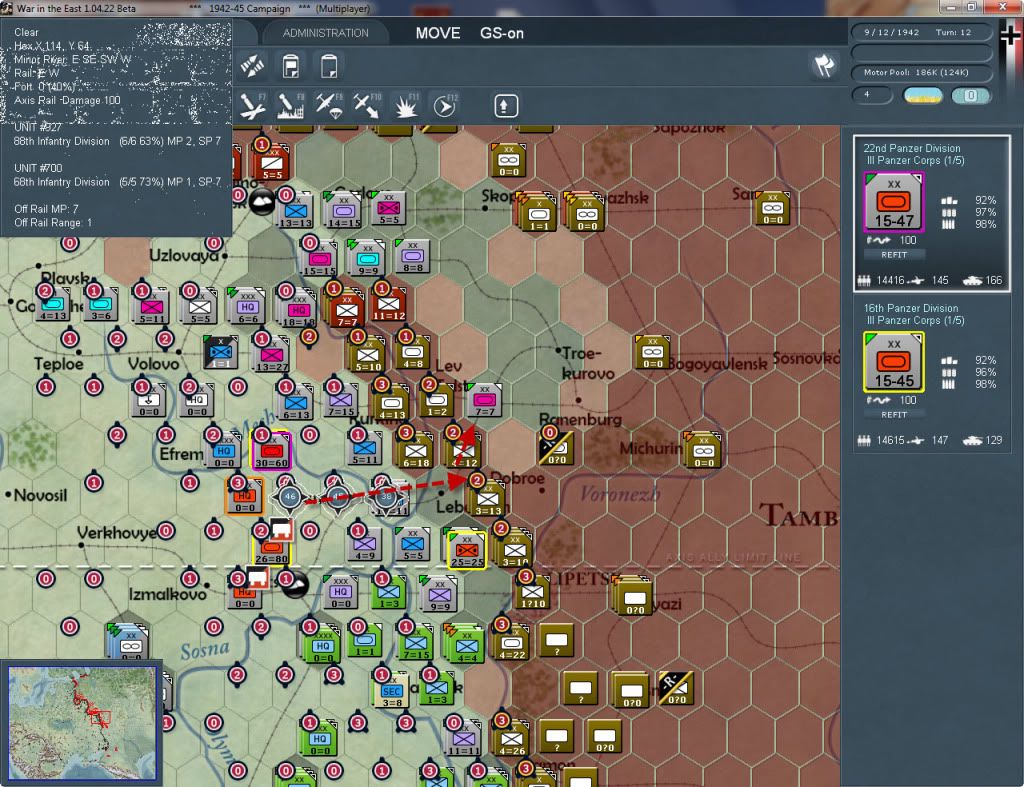Click the Soviet counter labeled 4=26
Screen dimensions: 1024x787
coord(511,739)
